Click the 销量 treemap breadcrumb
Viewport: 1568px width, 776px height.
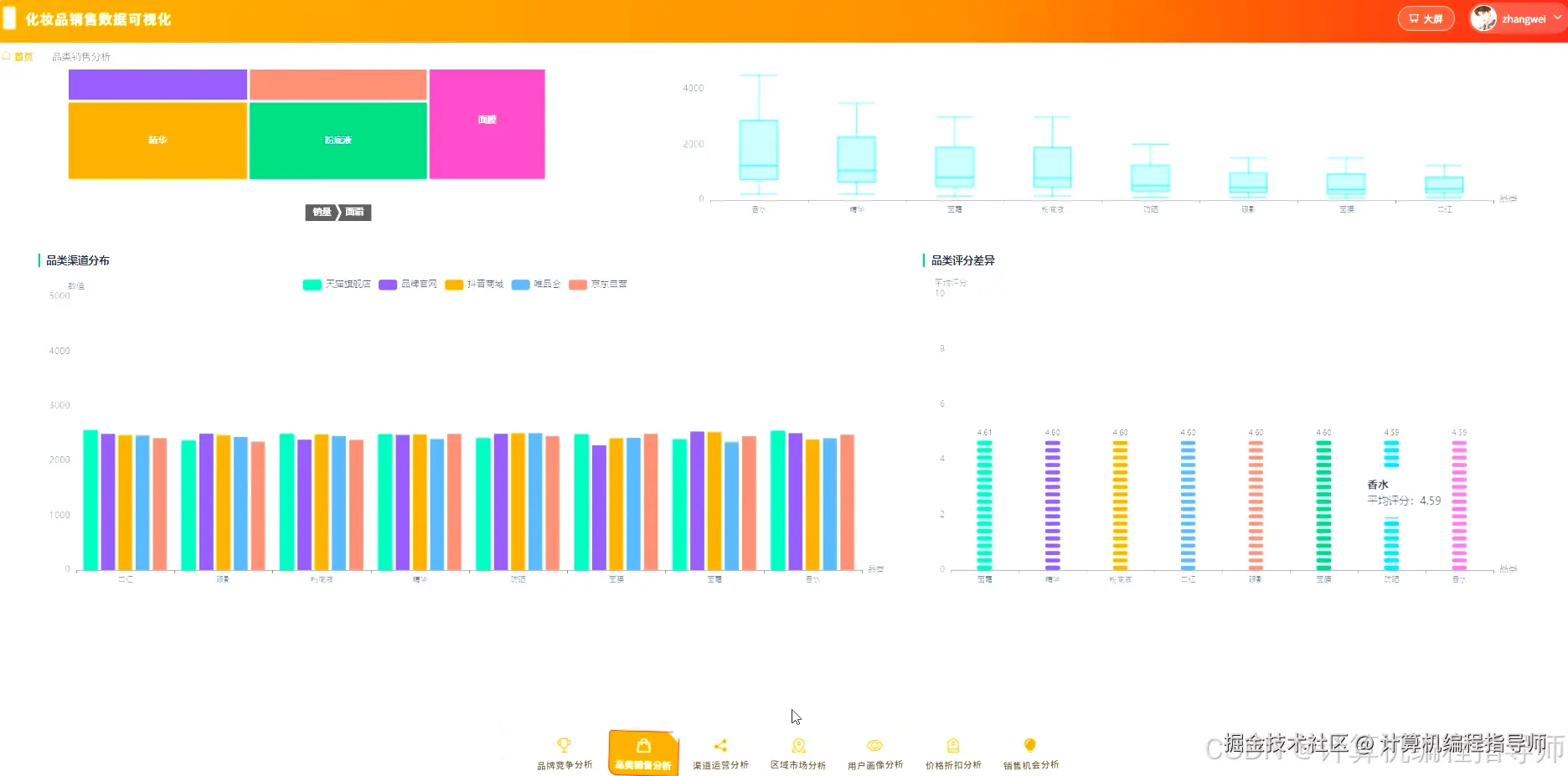pyautogui.click(x=322, y=213)
